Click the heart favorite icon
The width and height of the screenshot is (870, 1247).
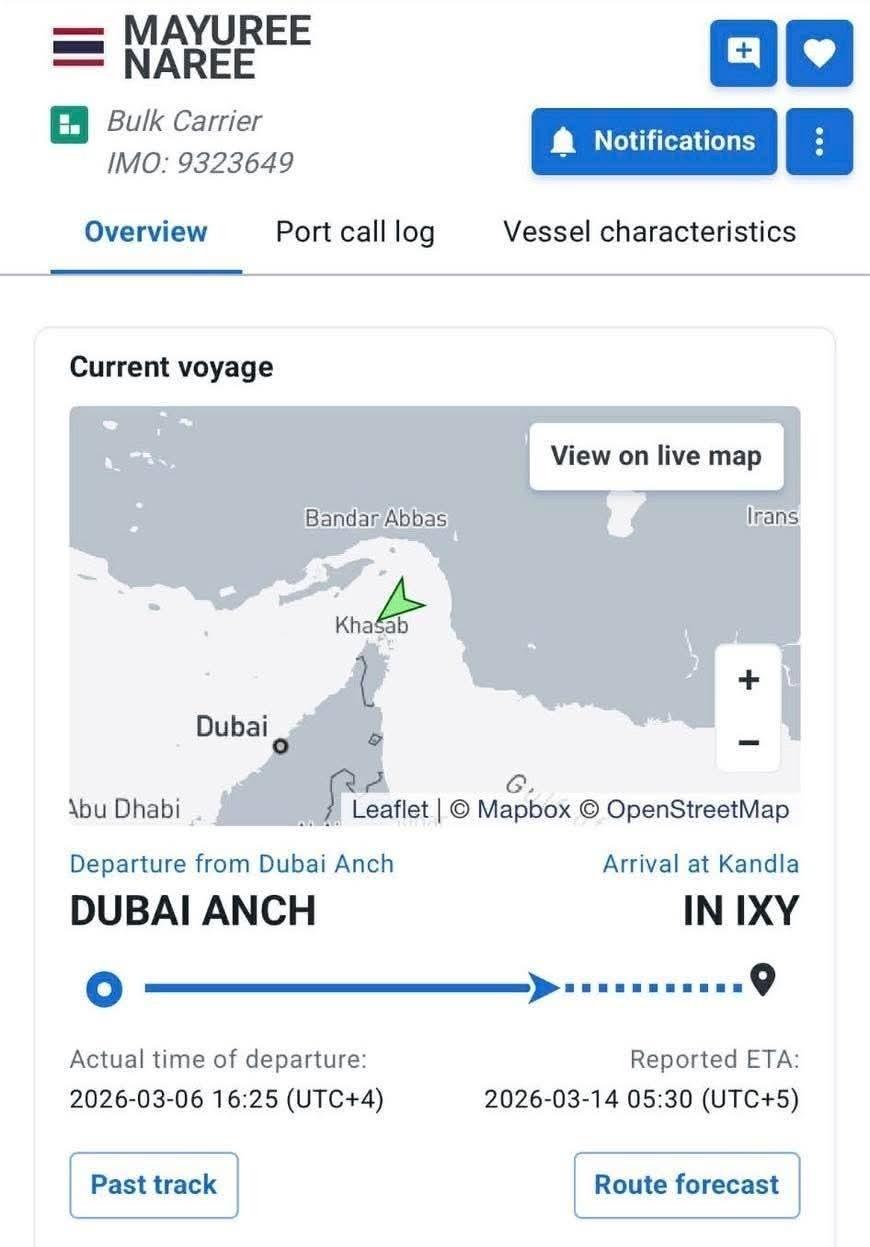pos(819,53)
